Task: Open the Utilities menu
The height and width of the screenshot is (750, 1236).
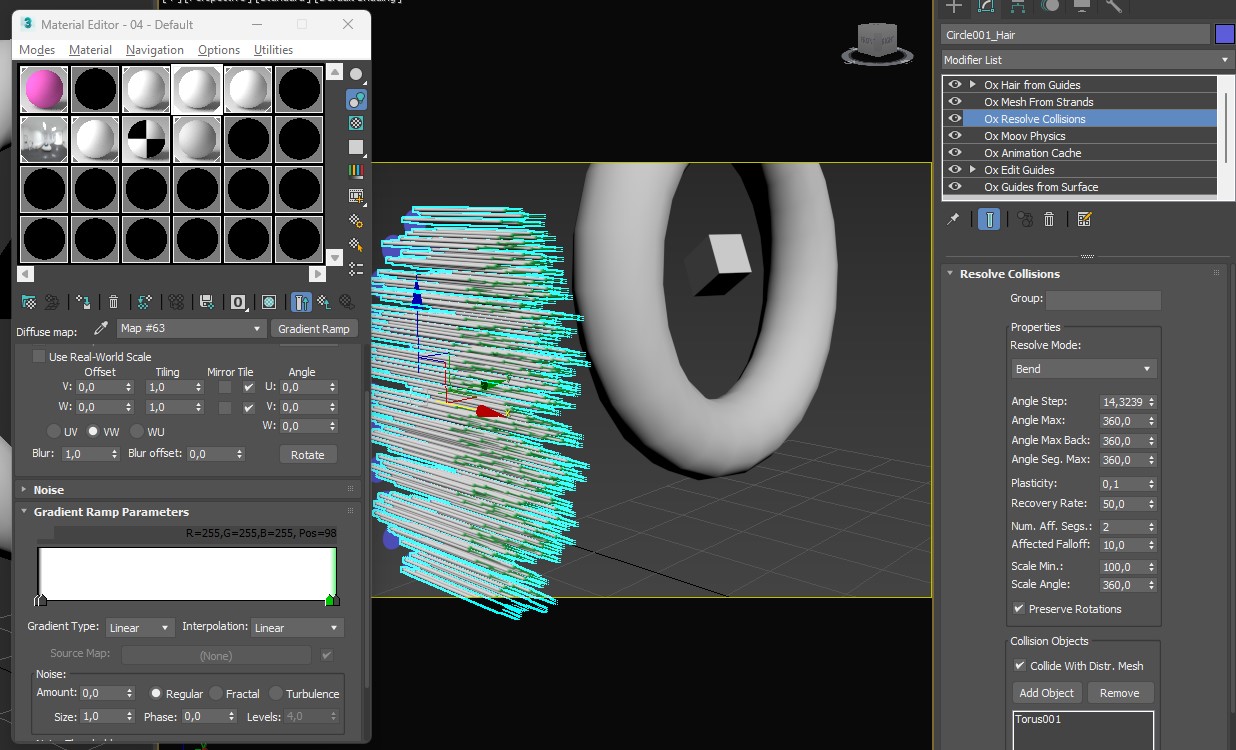Action: pyautogui.click(x=273, y=50)
